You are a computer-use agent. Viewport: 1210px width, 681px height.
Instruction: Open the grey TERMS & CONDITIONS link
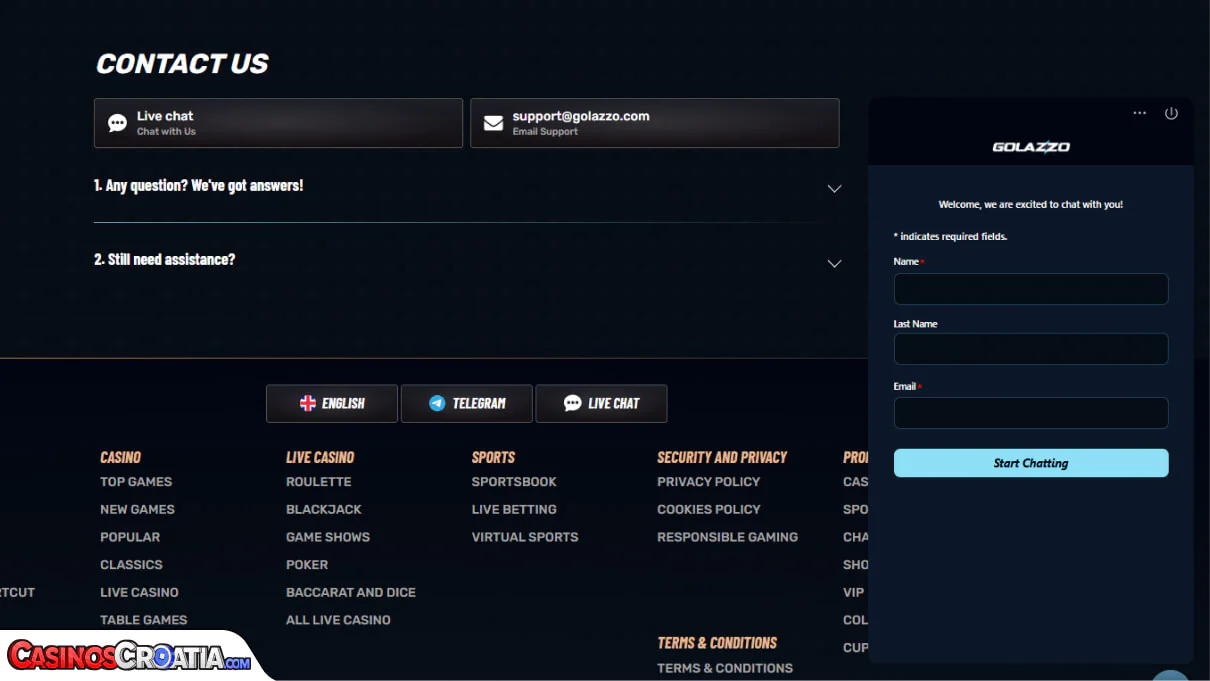click(725, 668)
